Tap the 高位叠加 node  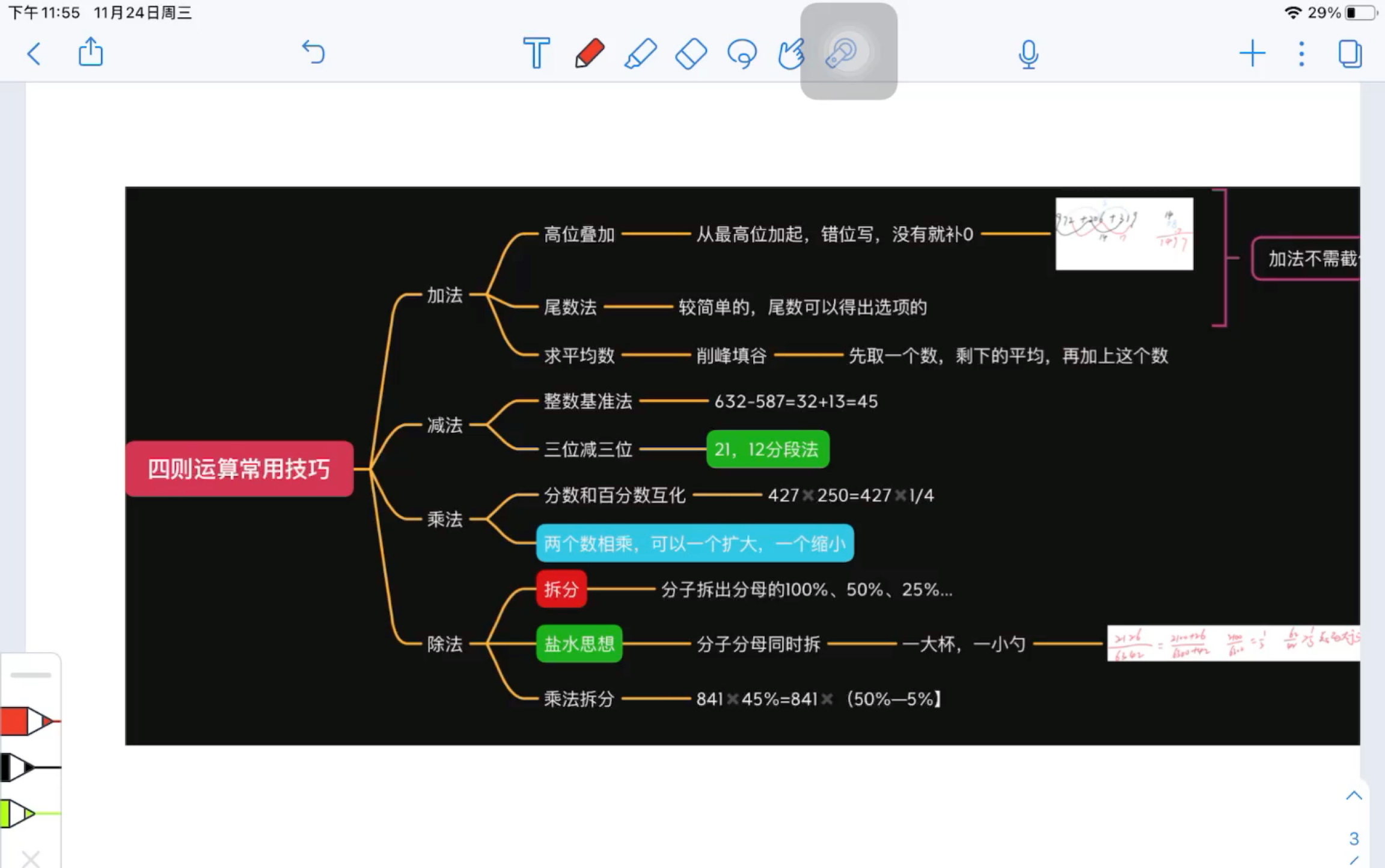579,234
